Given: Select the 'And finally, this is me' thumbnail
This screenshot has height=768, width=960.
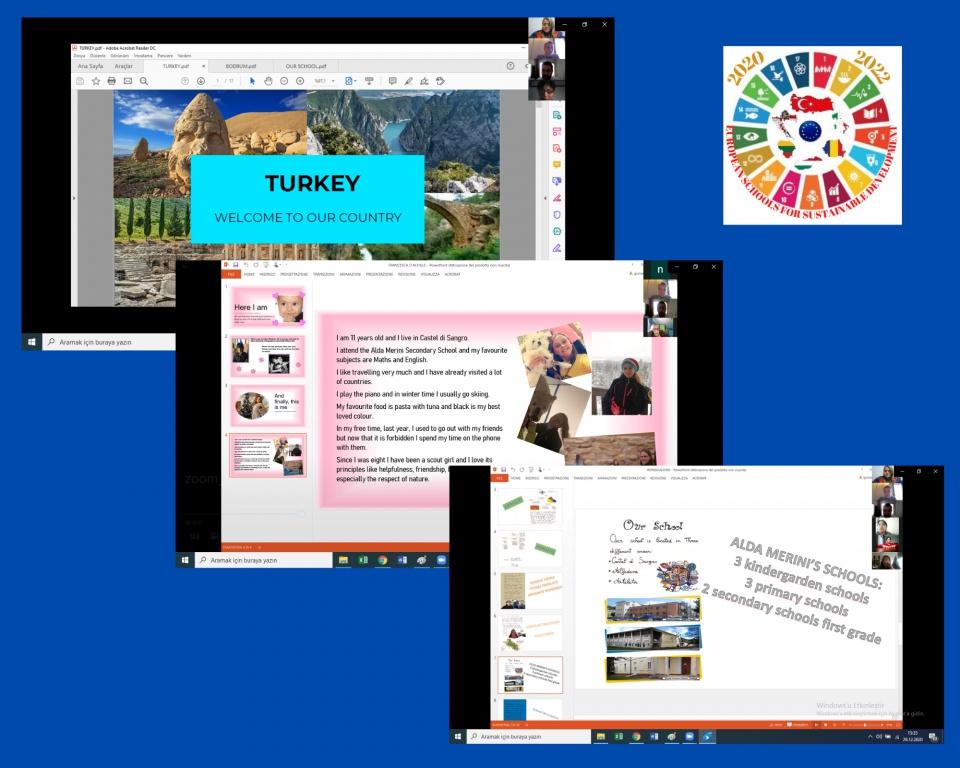Looking at the screenshot, I should coord(268,404).
